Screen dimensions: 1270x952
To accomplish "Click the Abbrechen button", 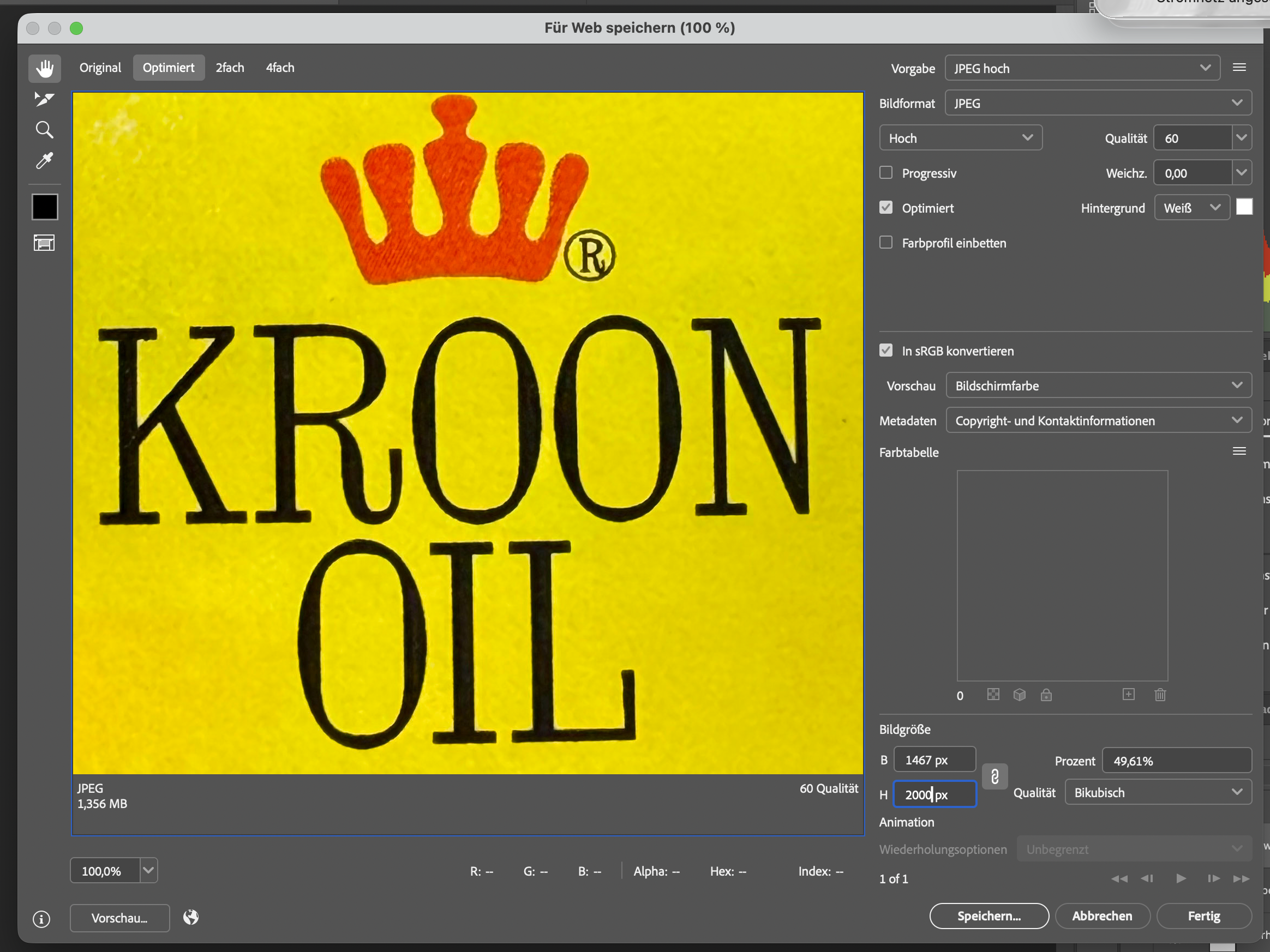I will [x=1102, y=917].
